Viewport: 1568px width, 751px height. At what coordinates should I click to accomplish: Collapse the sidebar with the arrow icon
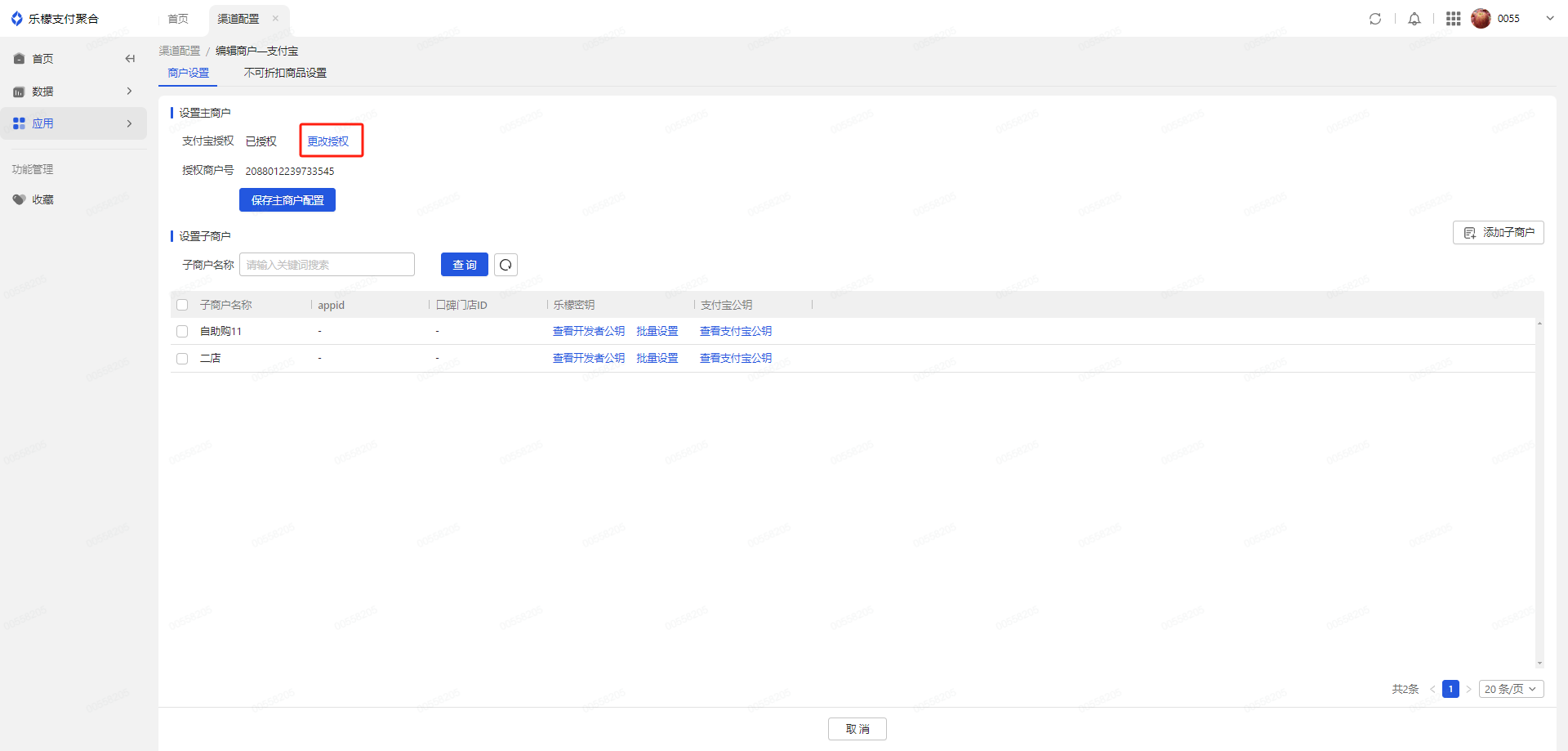point(130,59)
